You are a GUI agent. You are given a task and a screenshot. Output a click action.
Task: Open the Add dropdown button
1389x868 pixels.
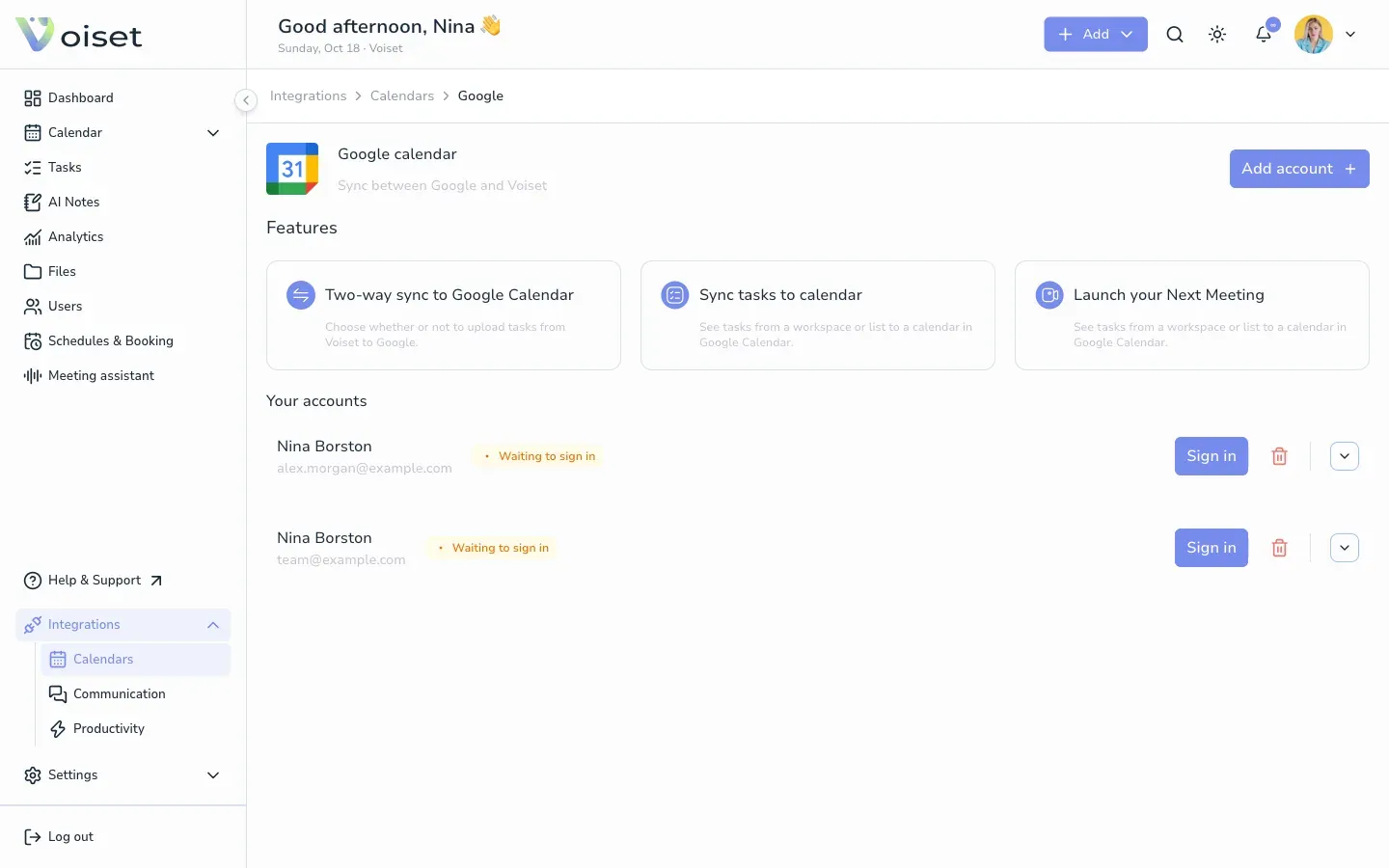pyautogui.click(x=1096, y=34)
